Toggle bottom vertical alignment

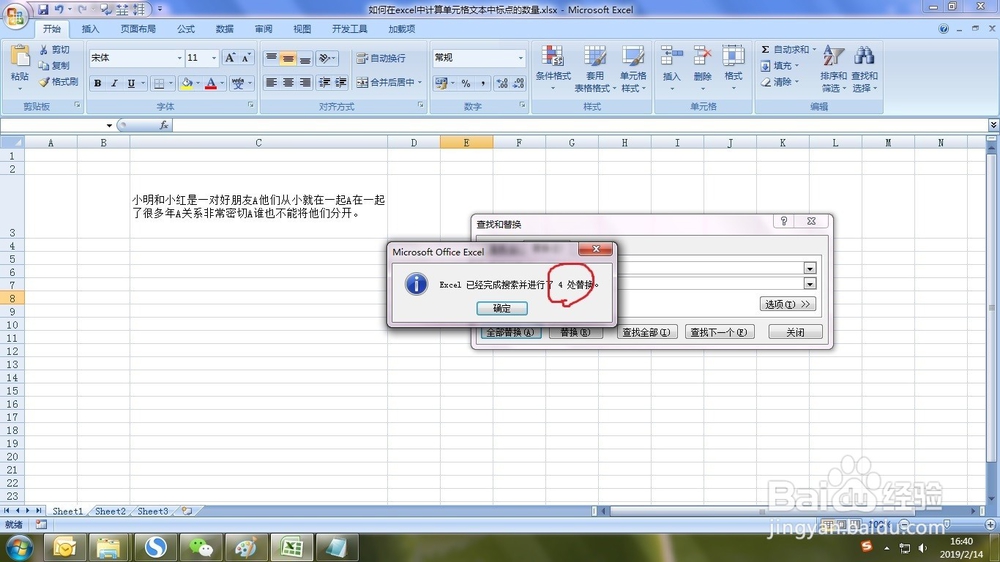305,58
